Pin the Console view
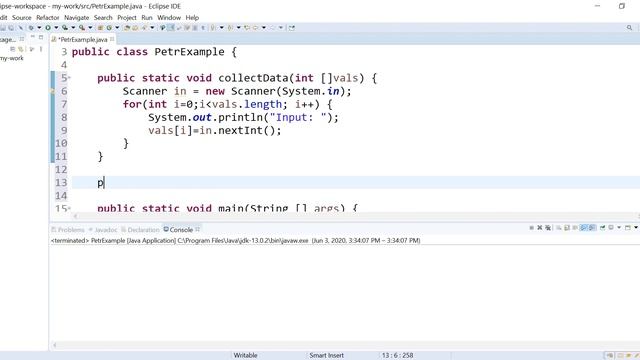Viewport: 640px width, 360px height. click(602, 228)
